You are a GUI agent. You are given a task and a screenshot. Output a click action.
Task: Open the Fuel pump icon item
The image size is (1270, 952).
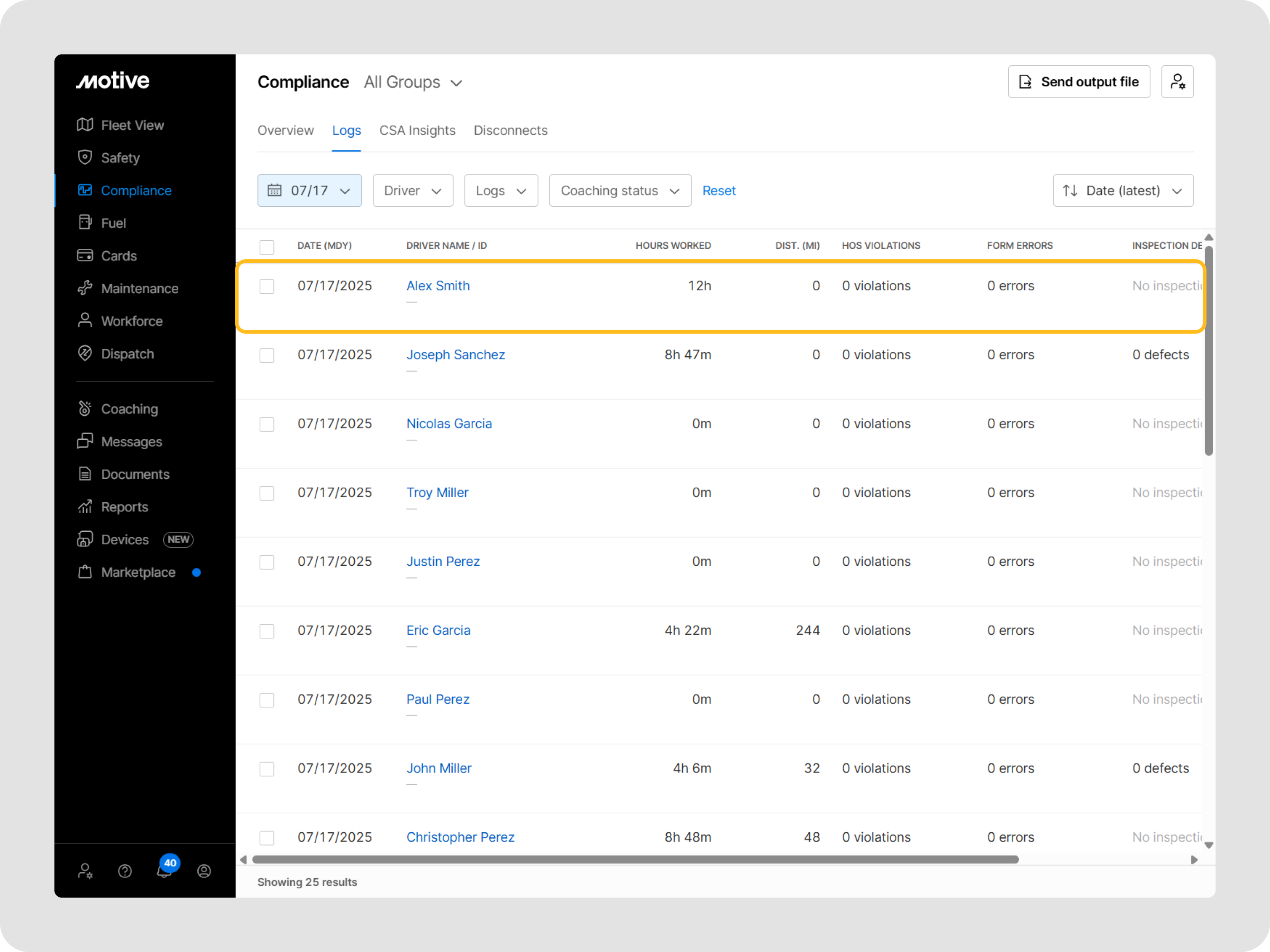tap(85, 223)
